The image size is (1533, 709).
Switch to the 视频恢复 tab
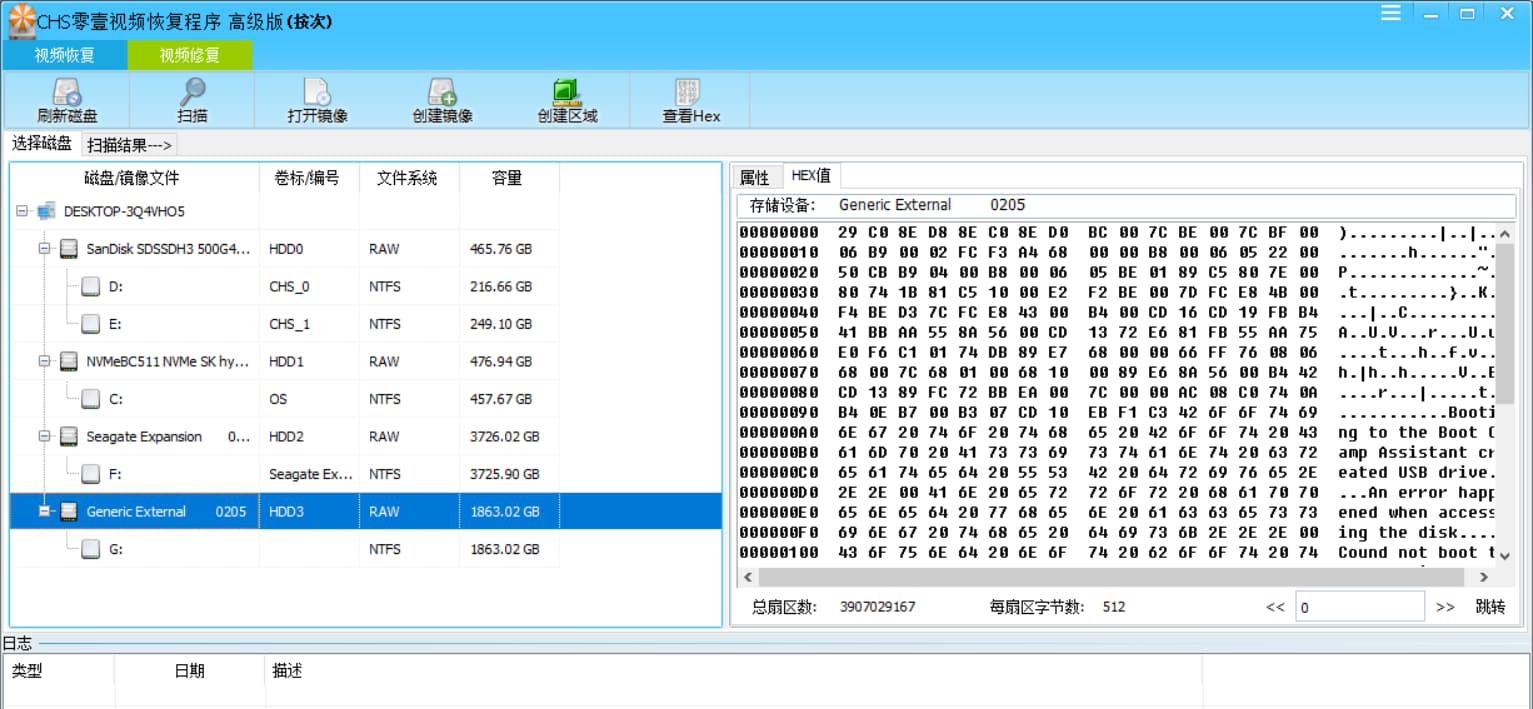click(x=64, y=55)
